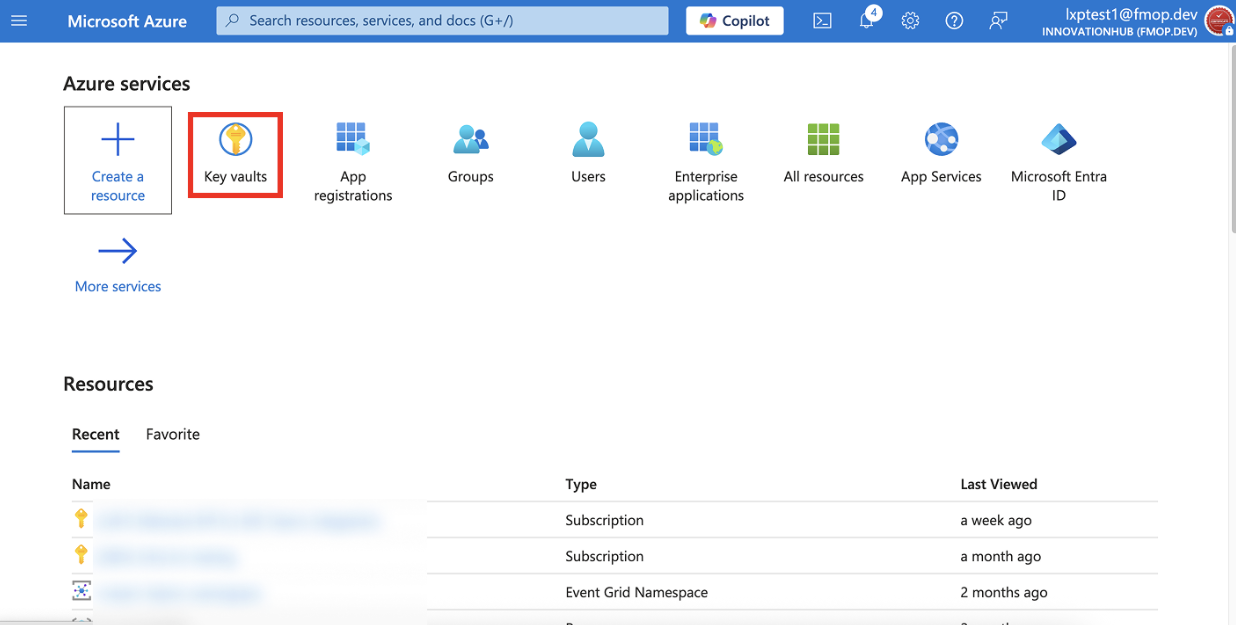Open Feedback icon in header
Image resolution: width=1236 pixels, height=644 pixels.
click(x=998, y=21)
